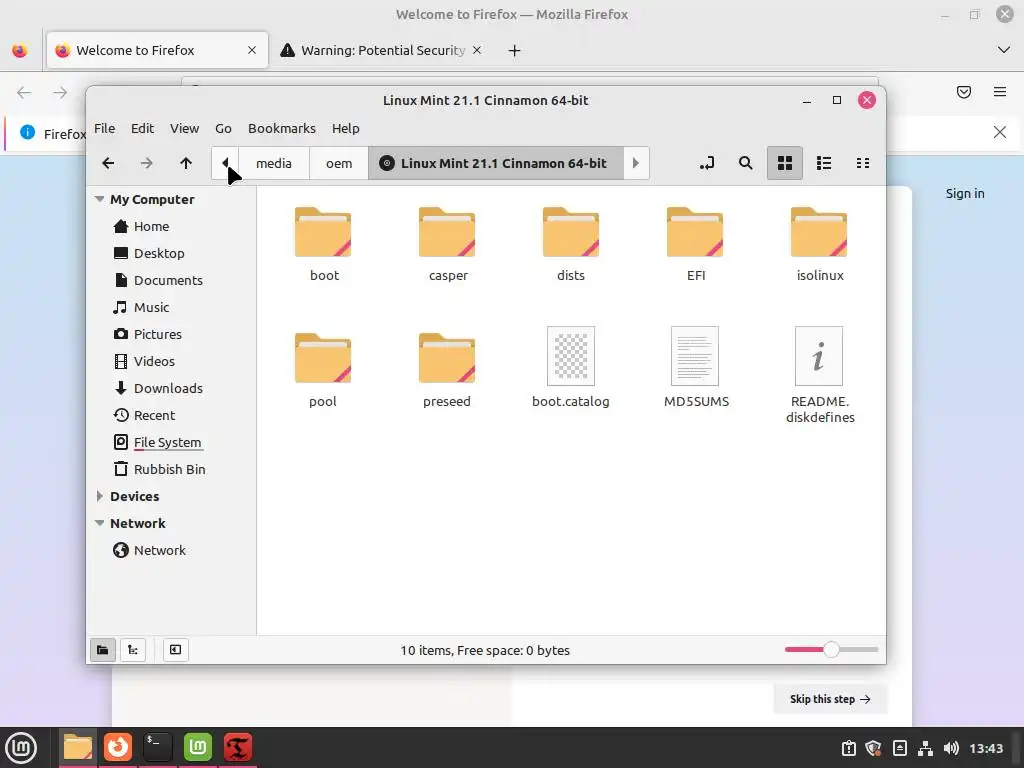Toggle location entry mode in path bar

707,163
